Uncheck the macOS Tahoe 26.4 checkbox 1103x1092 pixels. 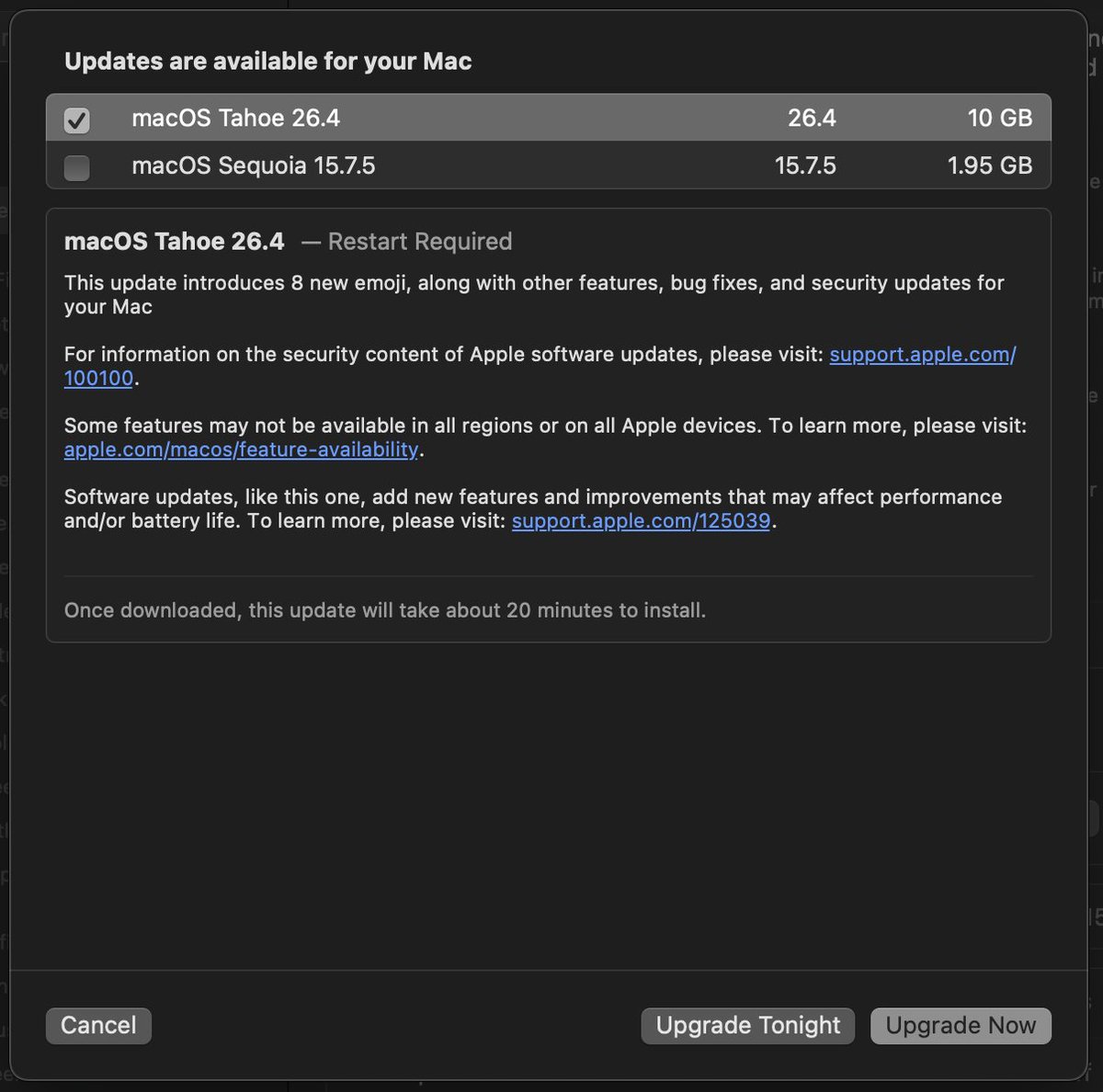click(x=77, y=119)
